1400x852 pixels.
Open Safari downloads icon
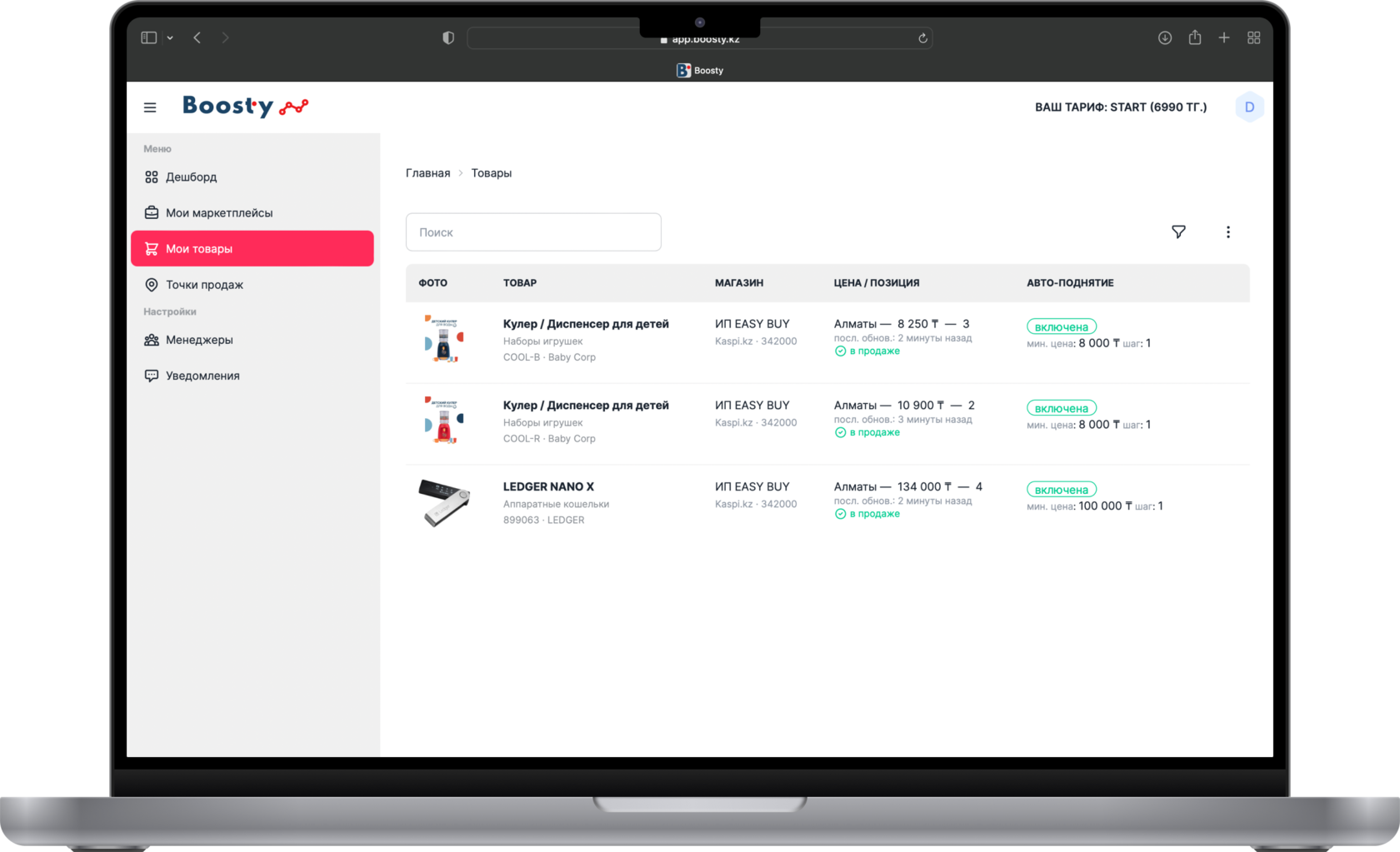point(1165,38)
